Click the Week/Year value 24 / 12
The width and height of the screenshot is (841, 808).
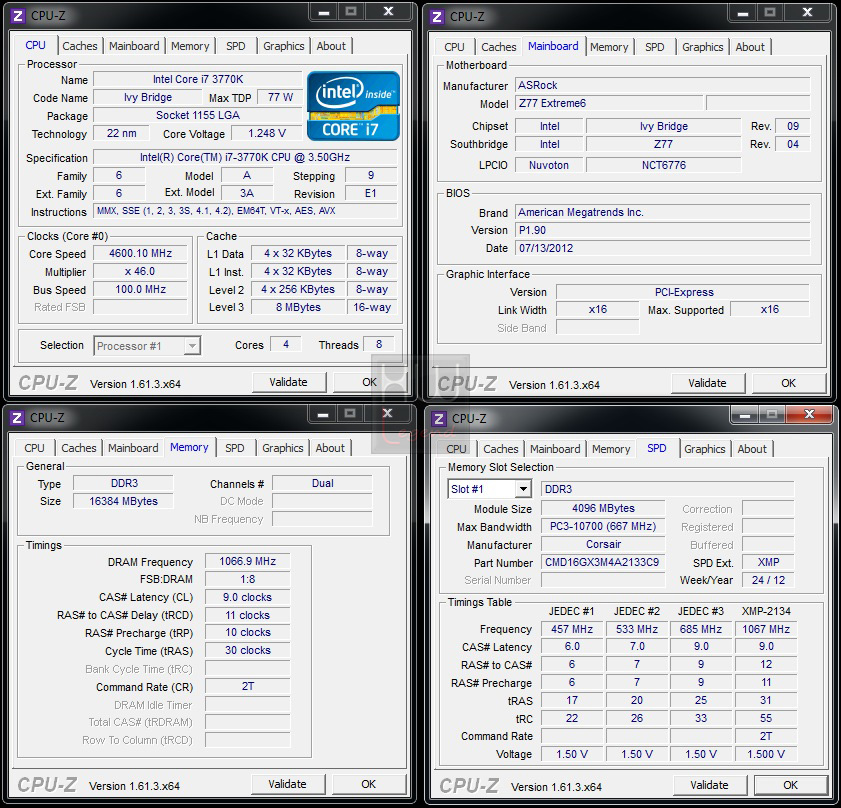[768, 581]
